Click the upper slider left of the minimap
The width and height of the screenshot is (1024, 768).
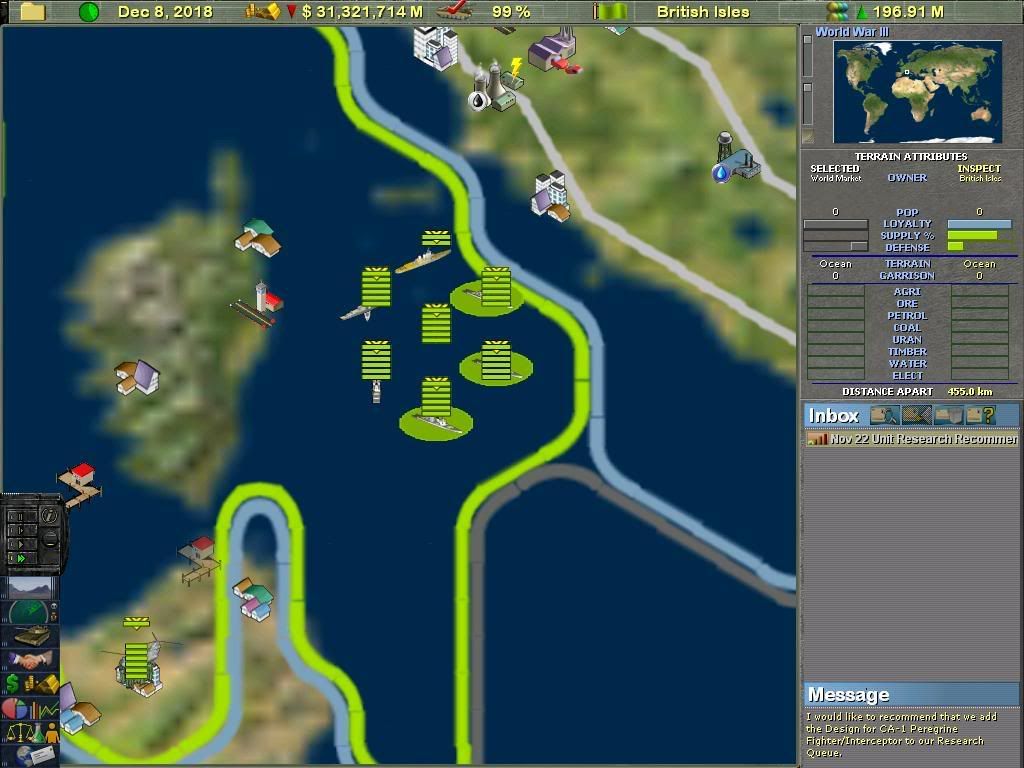[x=808, y=55]
